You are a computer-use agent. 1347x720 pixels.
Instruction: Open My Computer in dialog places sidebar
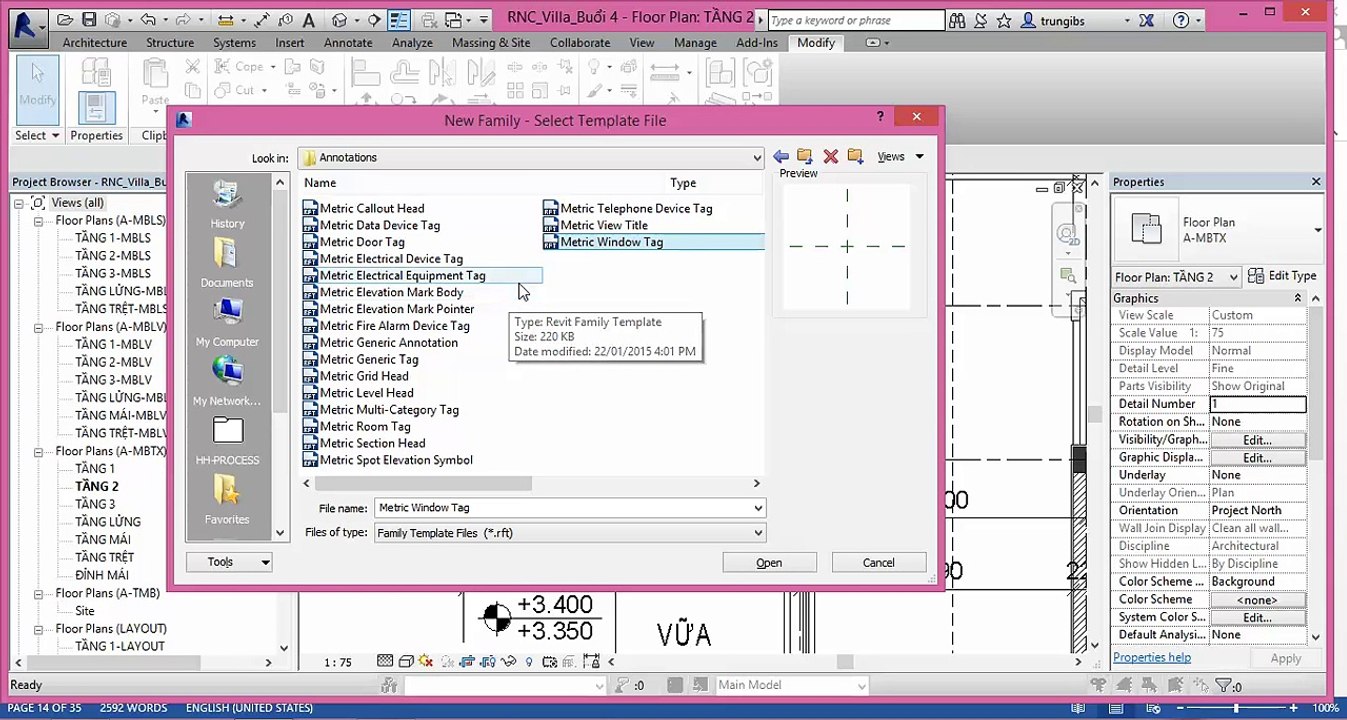[227, 323]
